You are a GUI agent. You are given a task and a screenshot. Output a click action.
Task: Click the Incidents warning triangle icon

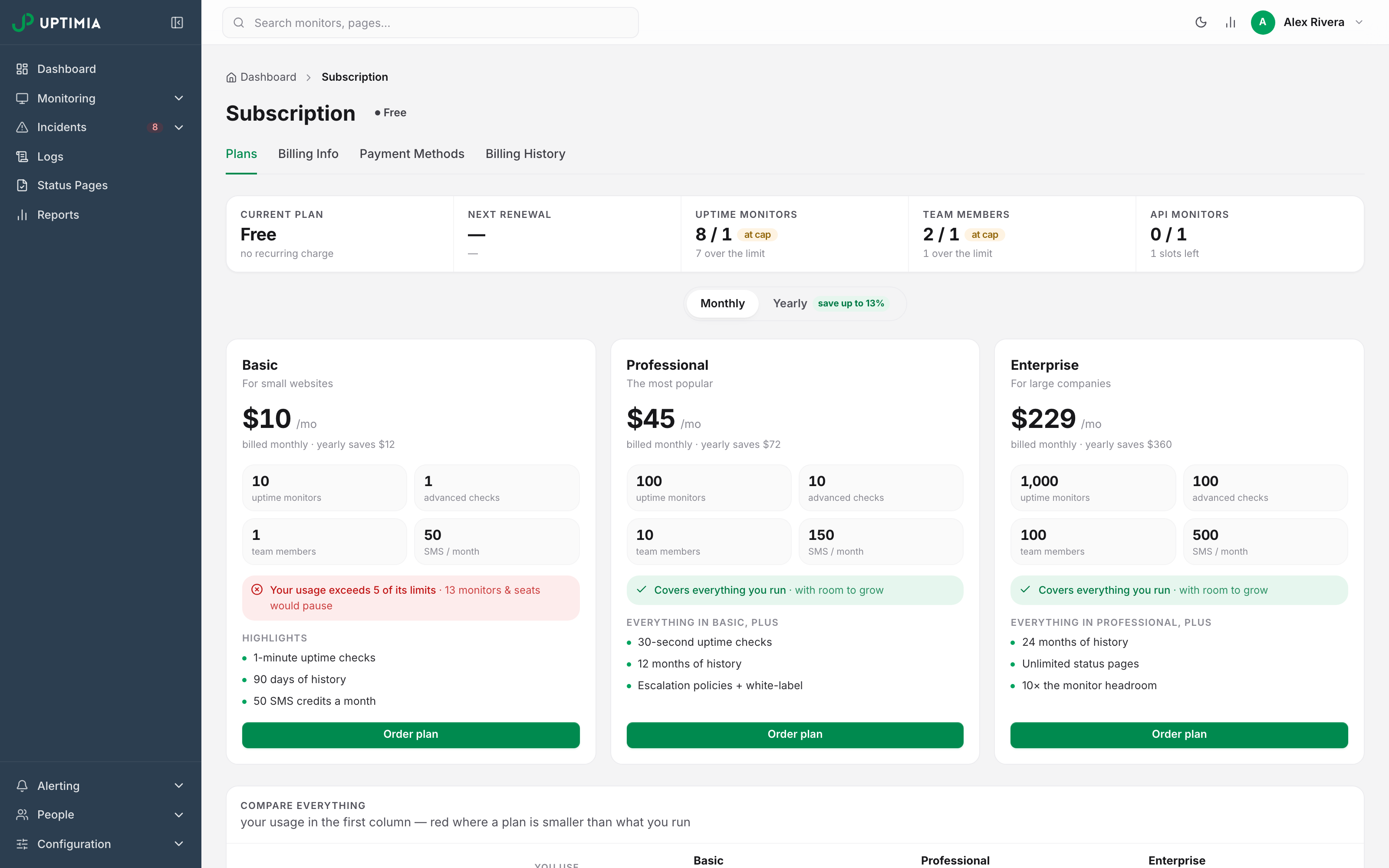tap(22, 127)
